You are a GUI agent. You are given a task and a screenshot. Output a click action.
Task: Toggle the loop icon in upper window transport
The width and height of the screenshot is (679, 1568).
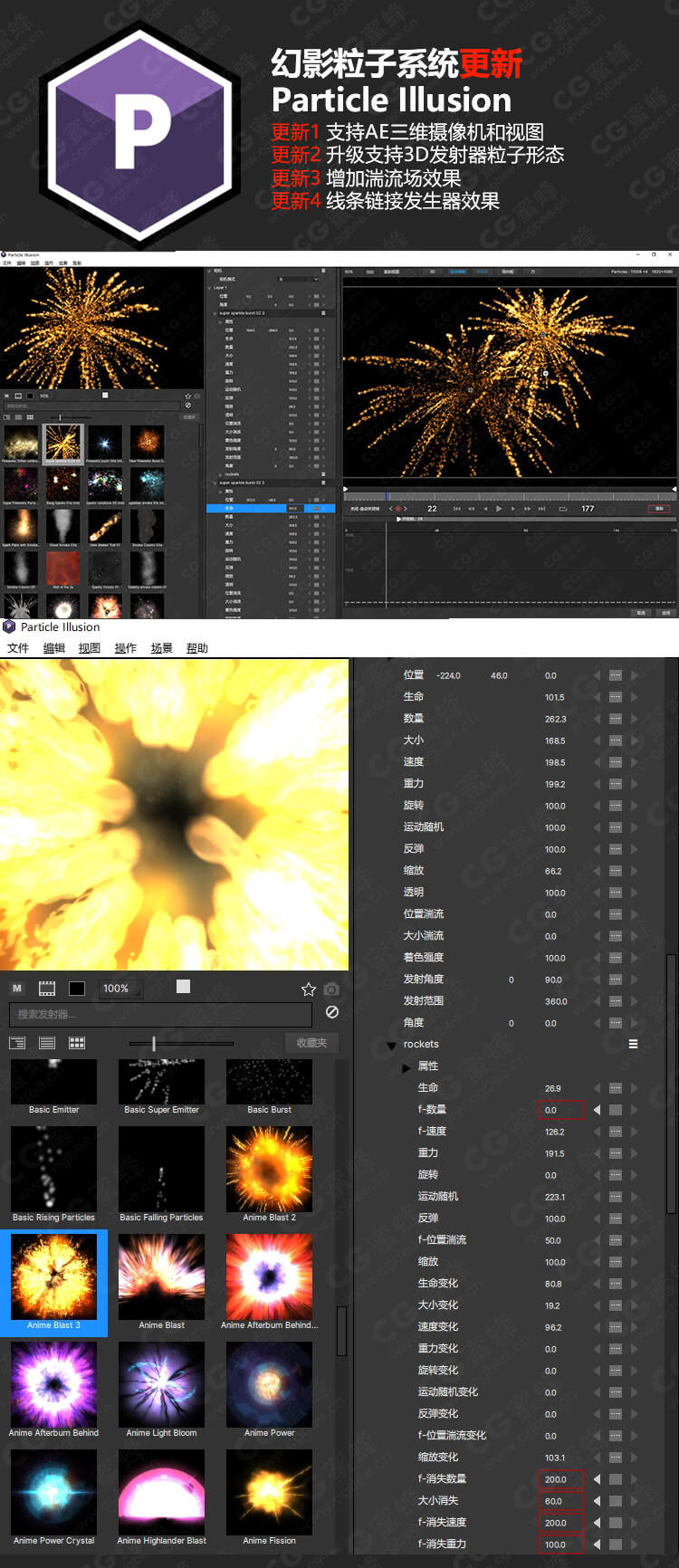pos(563,509)
